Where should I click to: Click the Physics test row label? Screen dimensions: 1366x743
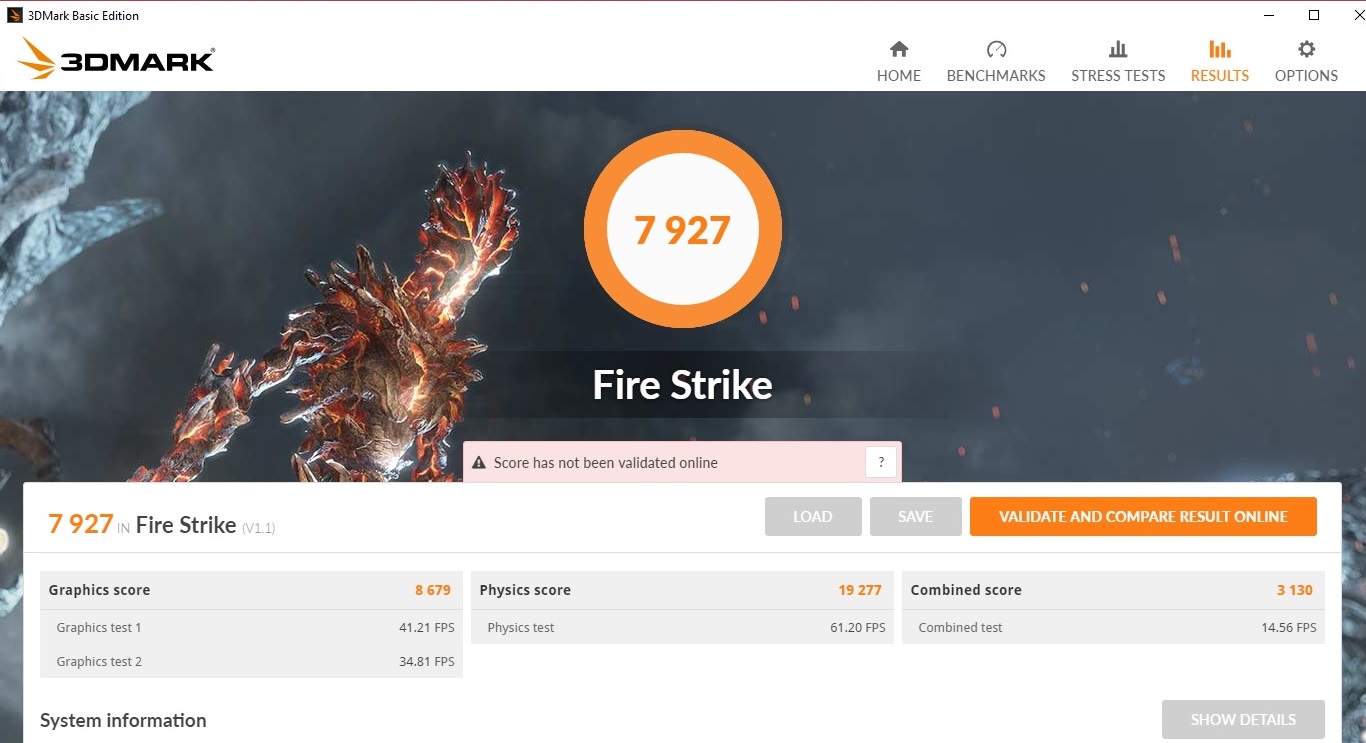(x=521, y=628)
